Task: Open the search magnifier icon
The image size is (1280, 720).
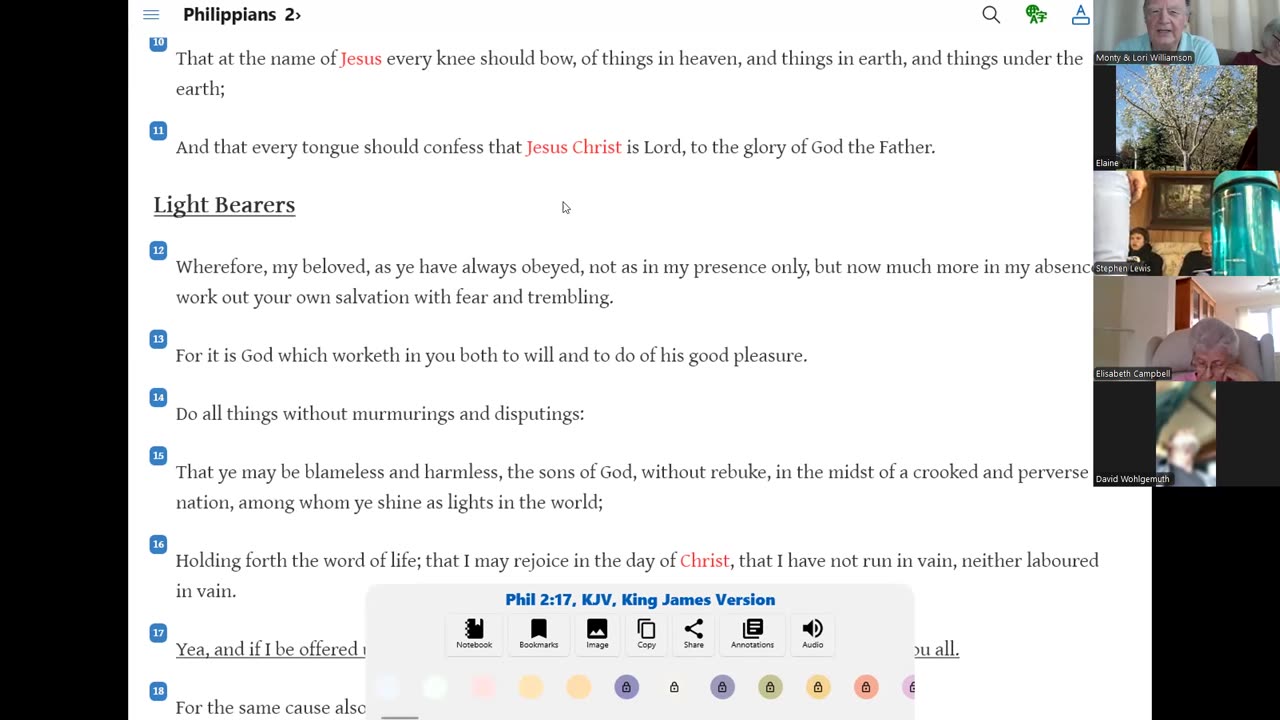Action: click(x=991, y=15)
